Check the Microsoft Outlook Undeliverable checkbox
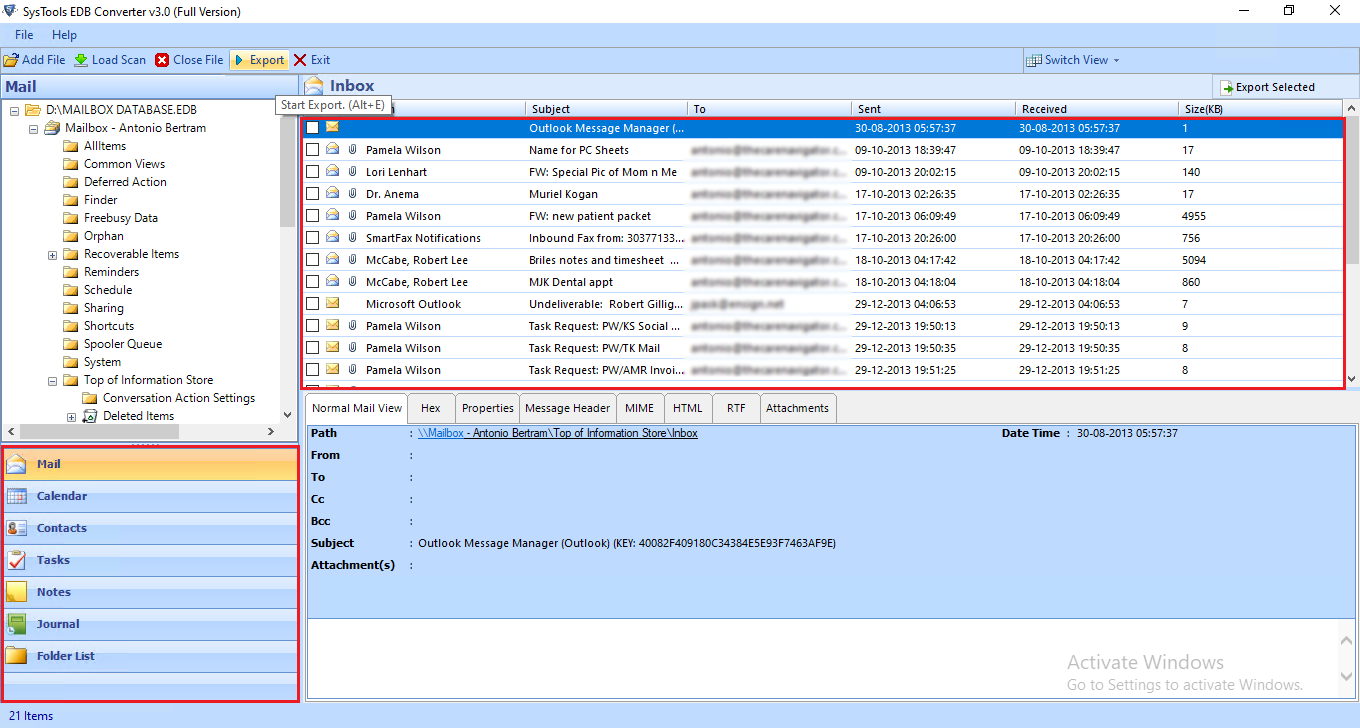 [313, 304]
